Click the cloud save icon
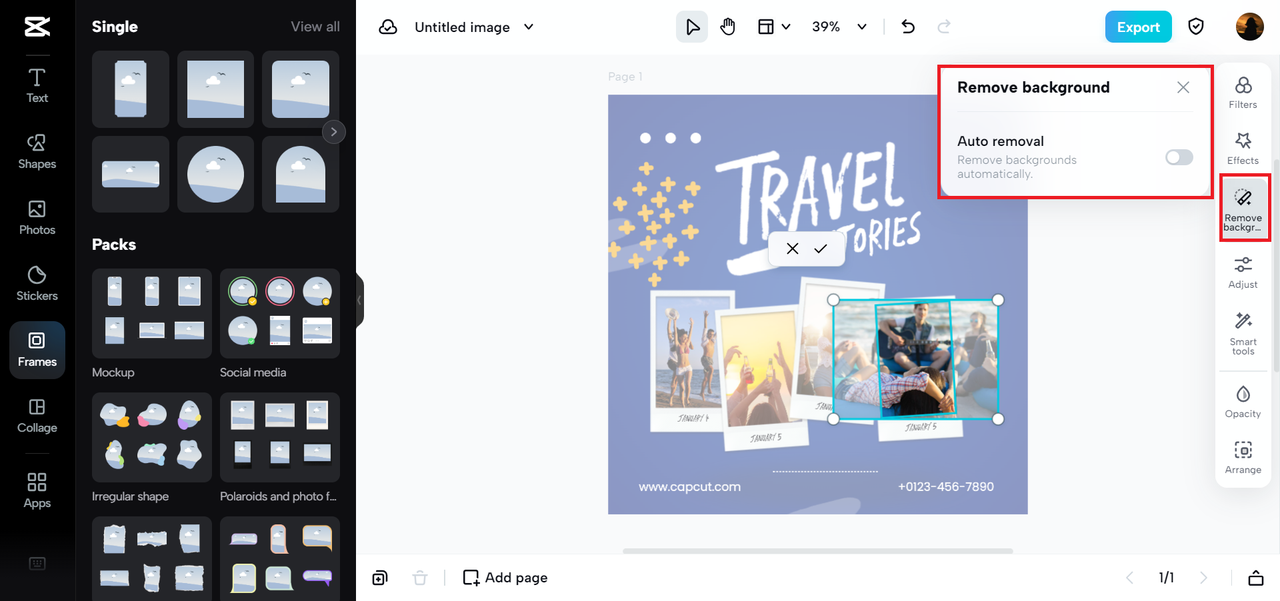Image resolution: width=1280 pixels, height=601 pixels. (388, 27)
